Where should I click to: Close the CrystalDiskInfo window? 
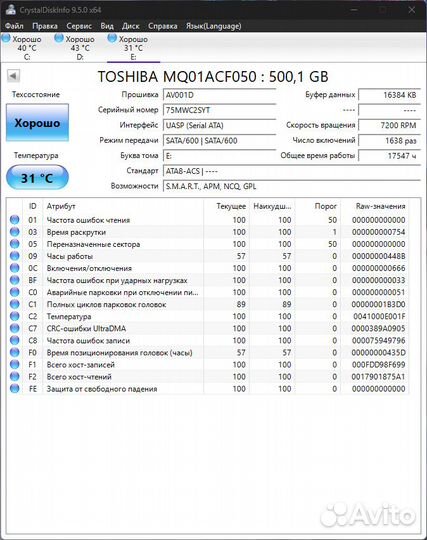coord(412,10)
